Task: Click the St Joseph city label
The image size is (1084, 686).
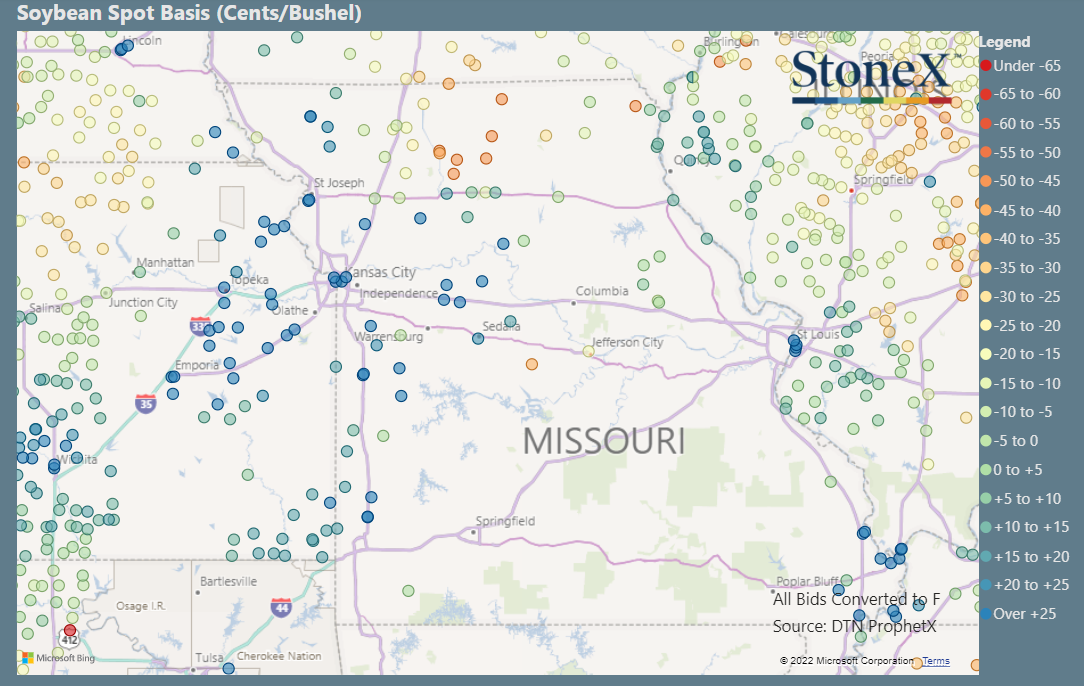Action: [x=339, y=183]
